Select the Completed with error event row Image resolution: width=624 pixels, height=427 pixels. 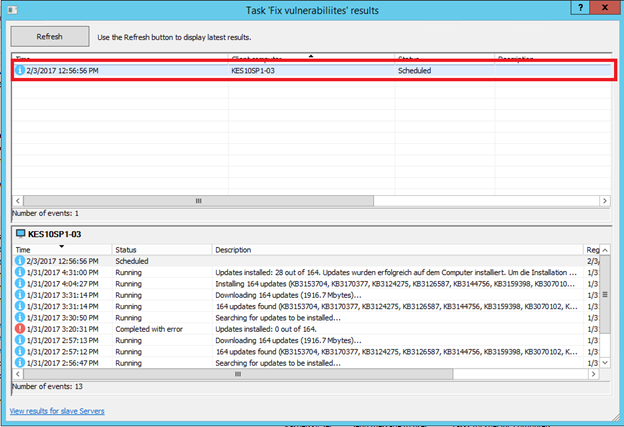[300, 328]
